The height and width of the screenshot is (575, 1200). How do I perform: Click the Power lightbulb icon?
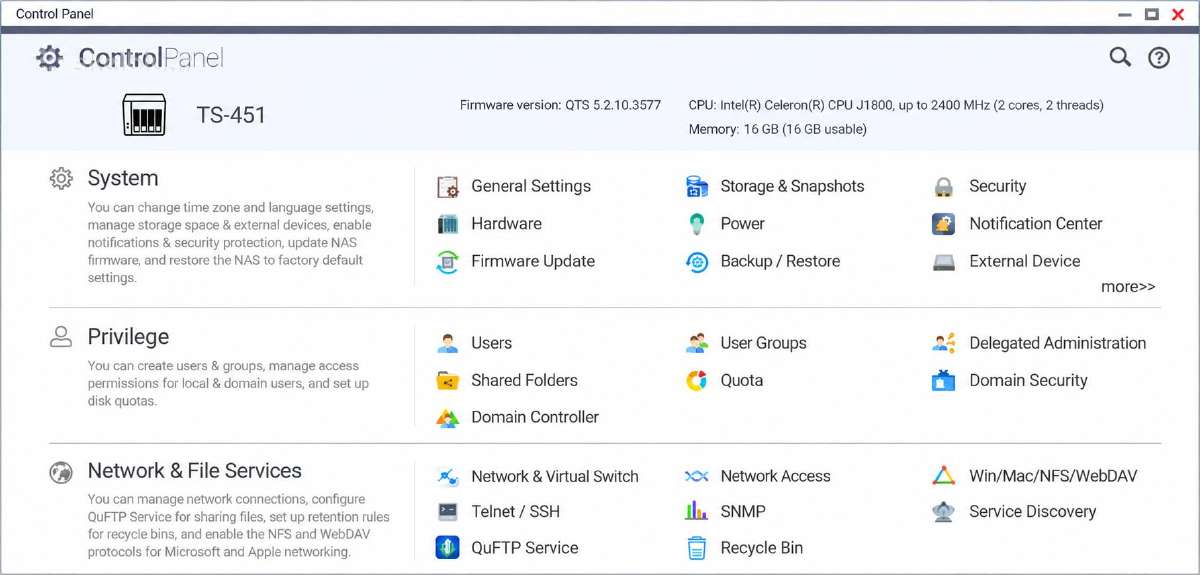[x=697, y=224]
